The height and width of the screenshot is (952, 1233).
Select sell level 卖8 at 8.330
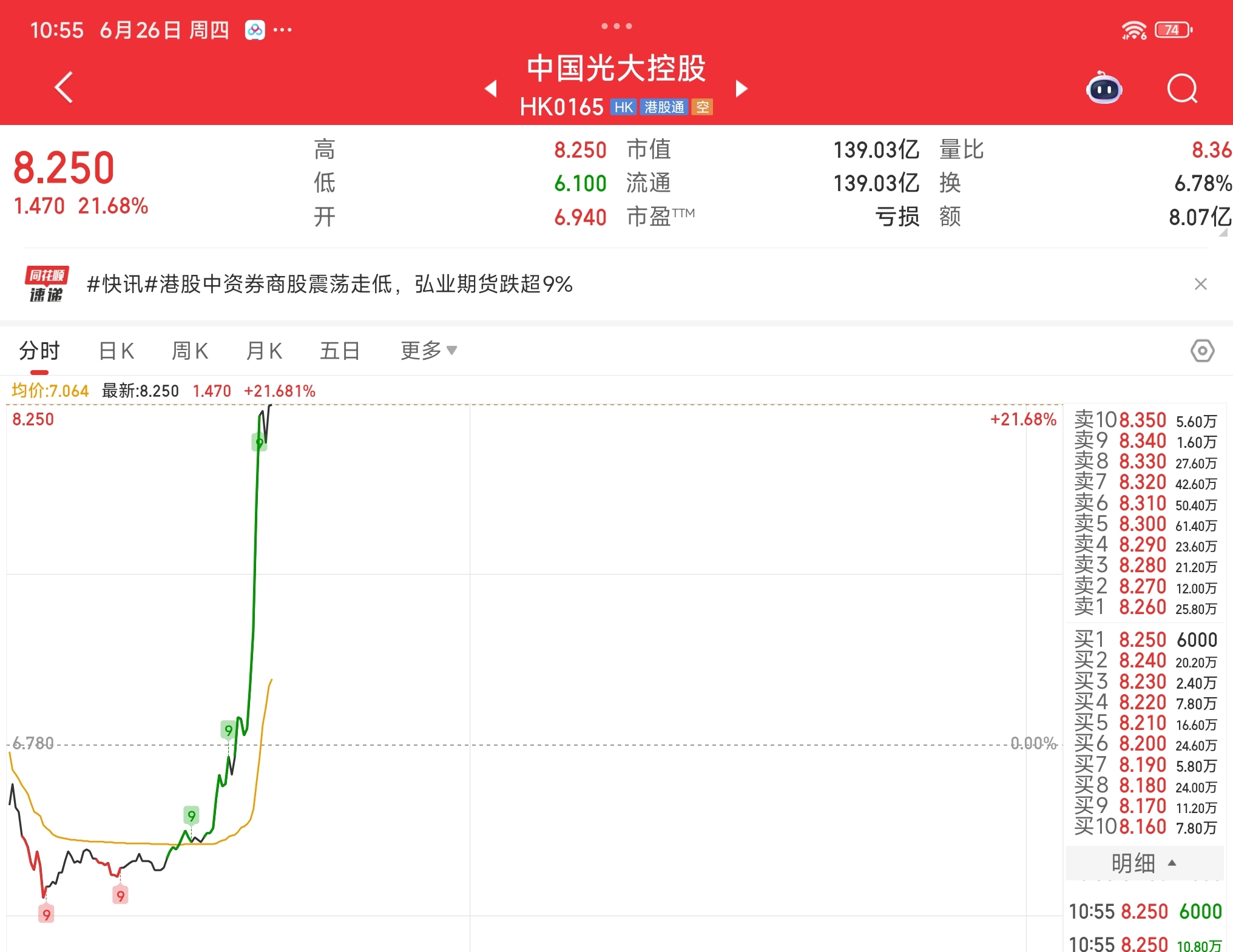pyautogui.click(x=1145, y=461)
